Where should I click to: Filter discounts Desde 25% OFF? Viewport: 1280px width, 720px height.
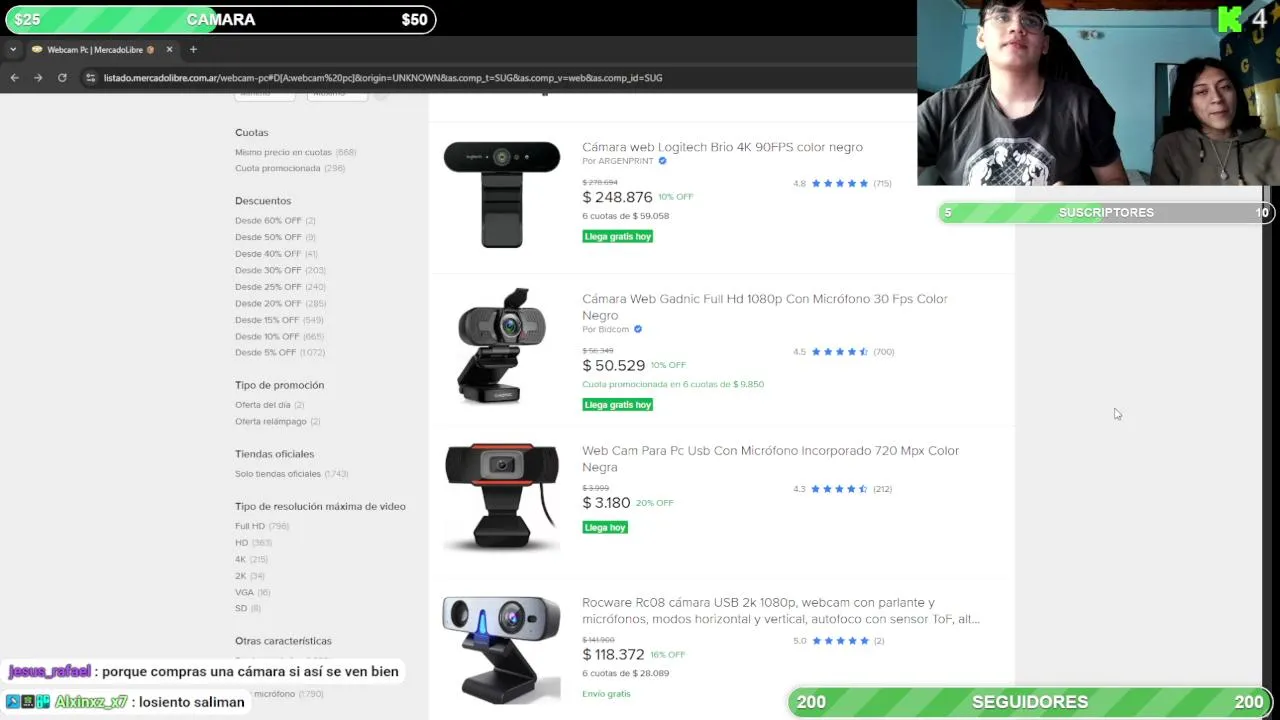point(280,287)
